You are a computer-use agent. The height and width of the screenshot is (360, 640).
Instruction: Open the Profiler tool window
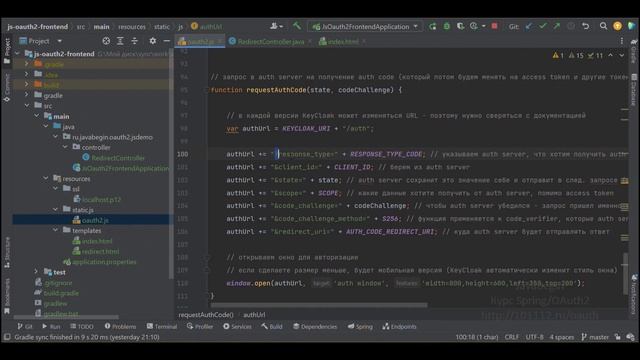tap(200, 327)
